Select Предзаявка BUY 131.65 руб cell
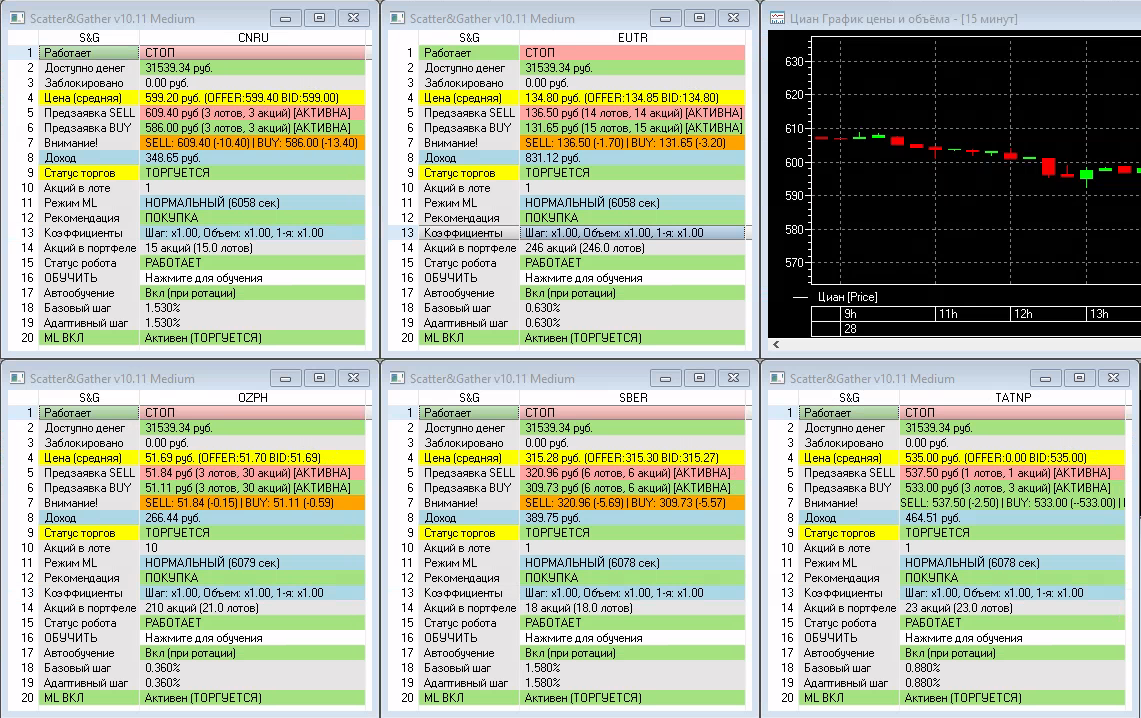 click(632, 128)
